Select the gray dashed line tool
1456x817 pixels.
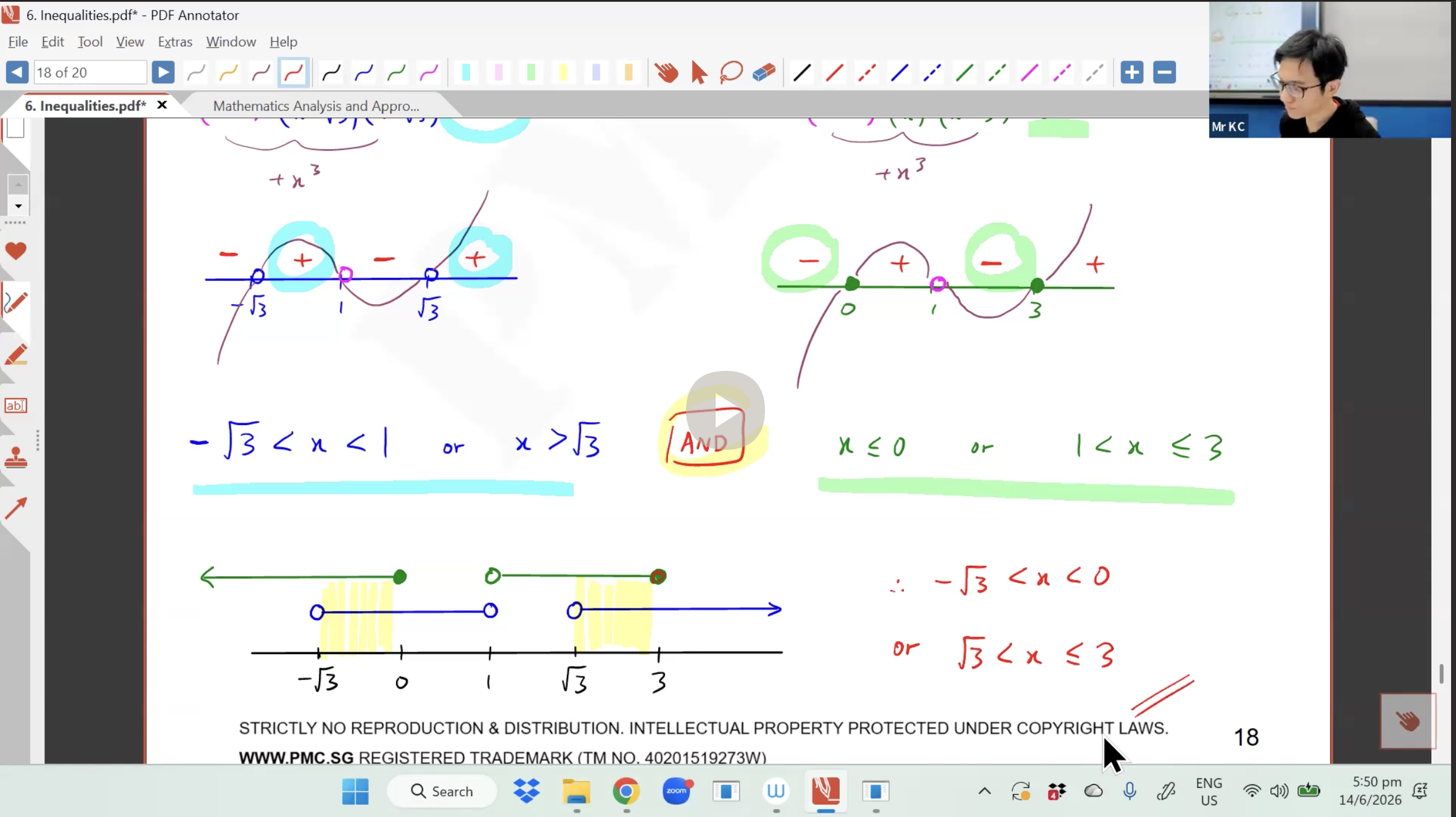pos(1094,73)
